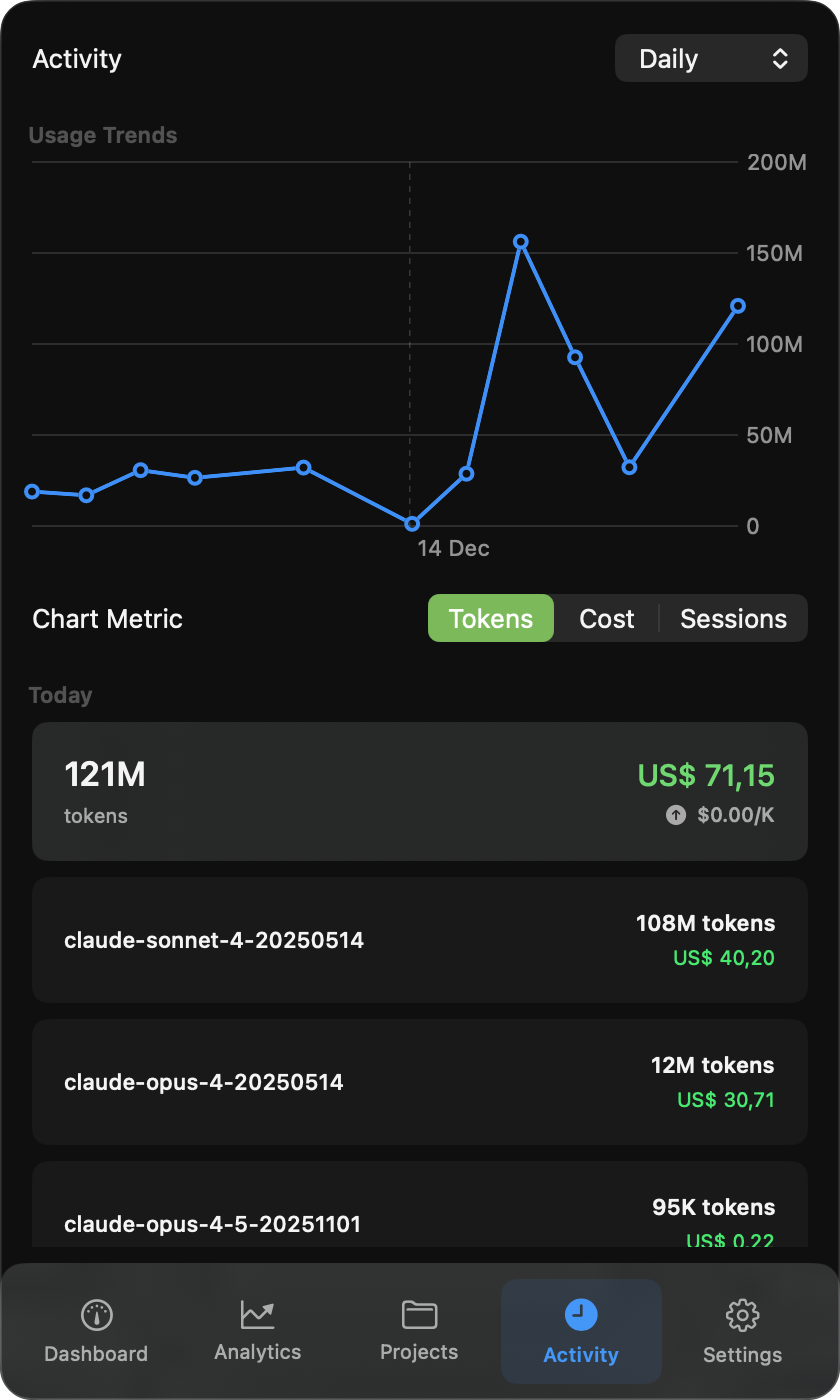The image size is (840, 1400).
Task: Click the 14 Dec data point at zero
Action: tap(412, 523)
